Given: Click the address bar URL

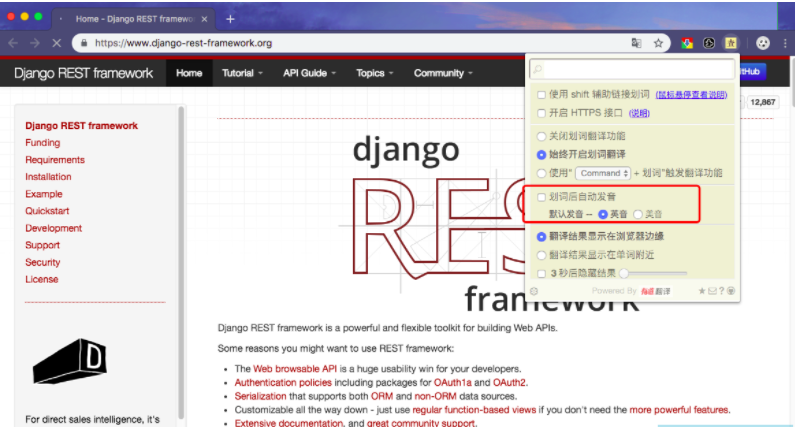Looking at the screenshot, I should [184, 43].
